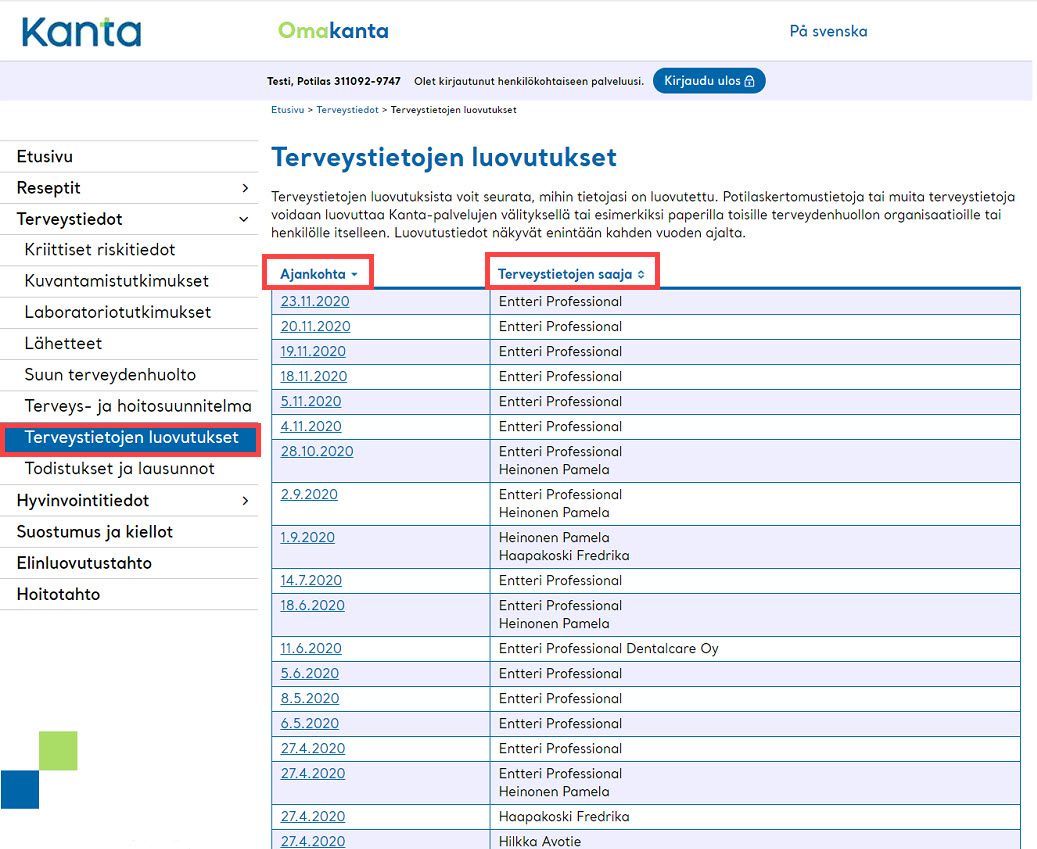Click patient name 'Testi, Potilas 311092-9747'
Screen dimensions: 1037x849
click(334, 81)
